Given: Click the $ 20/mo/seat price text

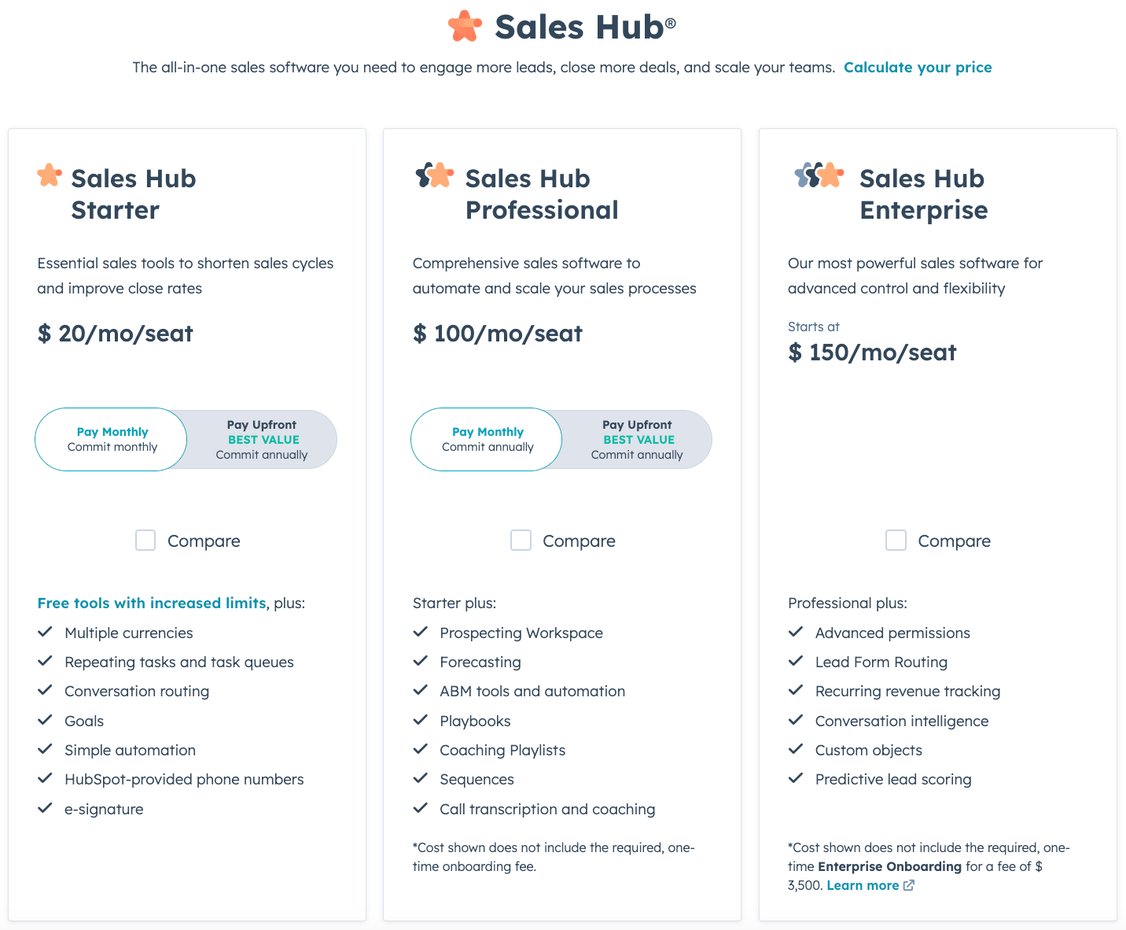Looking at the screenshot, I should pyautogui.click(x=114, y=333).
